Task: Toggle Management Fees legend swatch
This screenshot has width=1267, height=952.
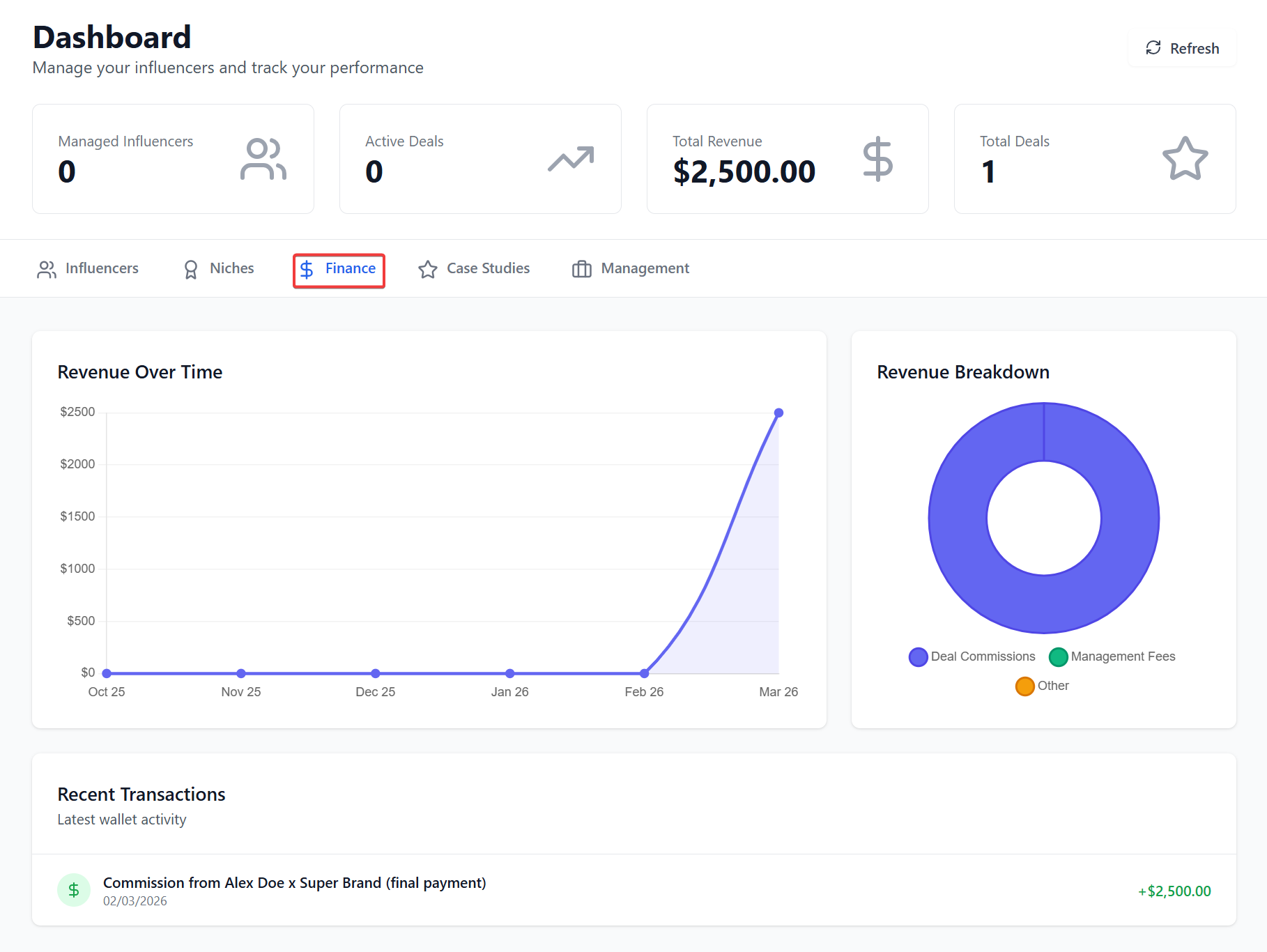Action: [1059, 657]
